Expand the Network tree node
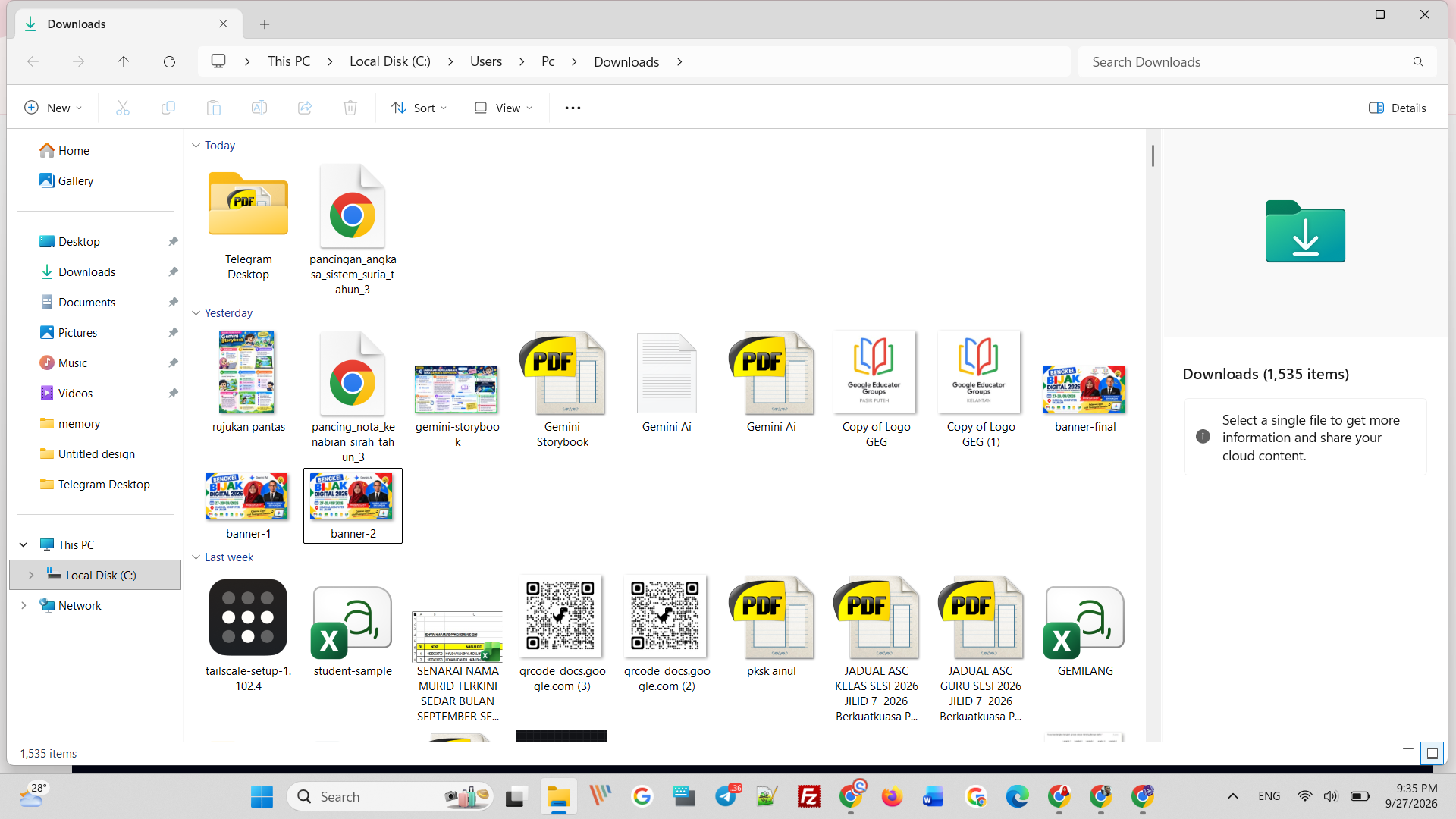Viewport: 1456px width, 819px height. pos(24,605)
